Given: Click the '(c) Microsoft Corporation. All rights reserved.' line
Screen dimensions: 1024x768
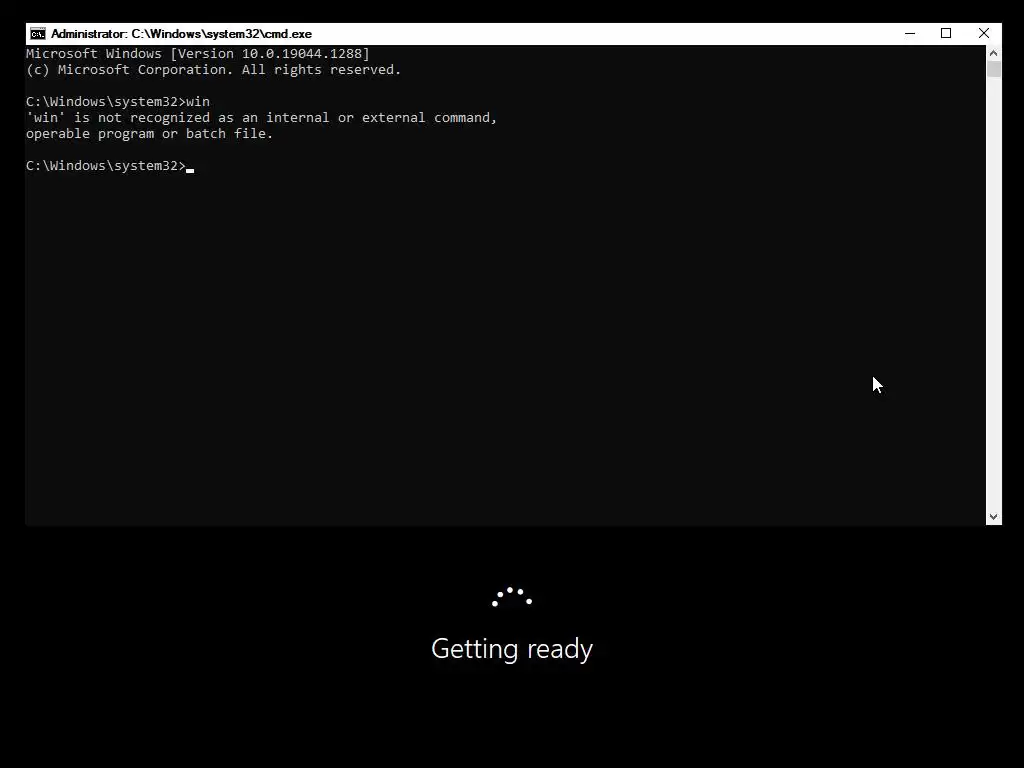Looking at the screenshot, I should click(214, 70).
